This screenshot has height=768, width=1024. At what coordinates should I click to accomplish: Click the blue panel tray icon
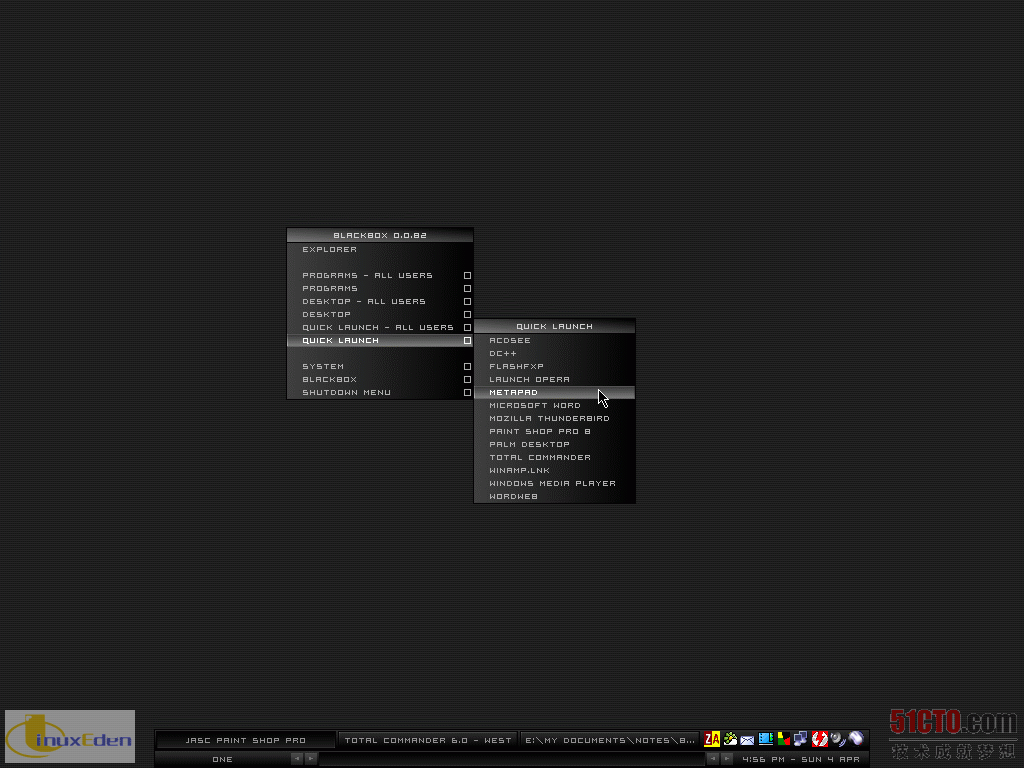[765, 739]
